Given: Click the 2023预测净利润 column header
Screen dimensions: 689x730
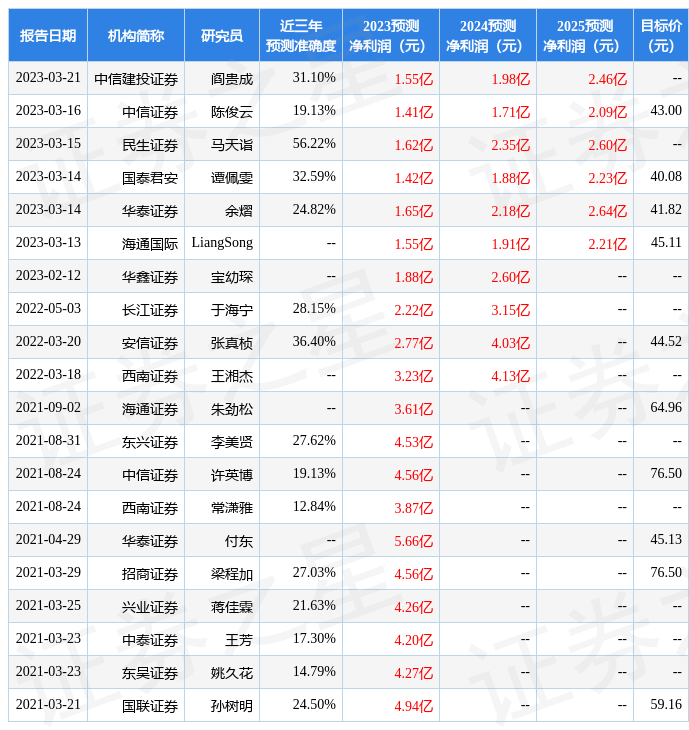Looking at the screenshot, I should click(x=390, y=36).
